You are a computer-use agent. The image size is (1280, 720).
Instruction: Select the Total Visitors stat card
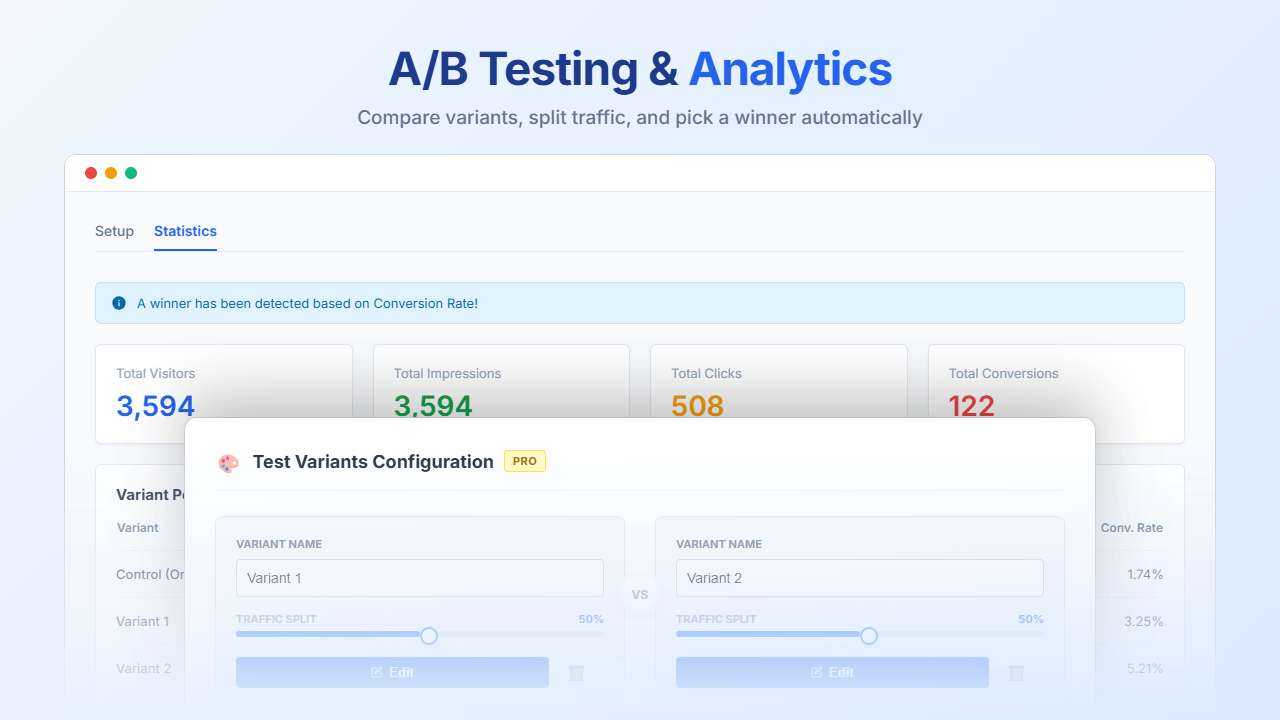click(223, 393)
